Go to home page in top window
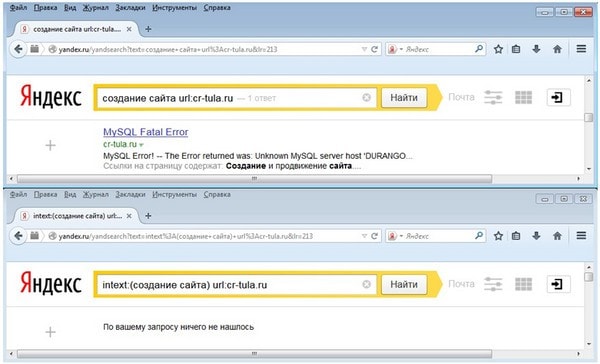Screen dimensions: 600x364 [x=557, y=49]
